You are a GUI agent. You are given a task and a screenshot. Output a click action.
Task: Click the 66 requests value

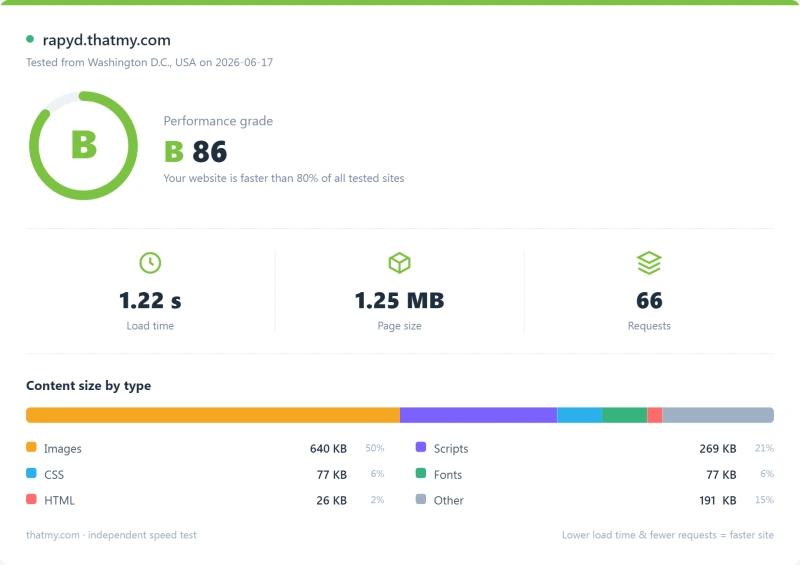649,300
